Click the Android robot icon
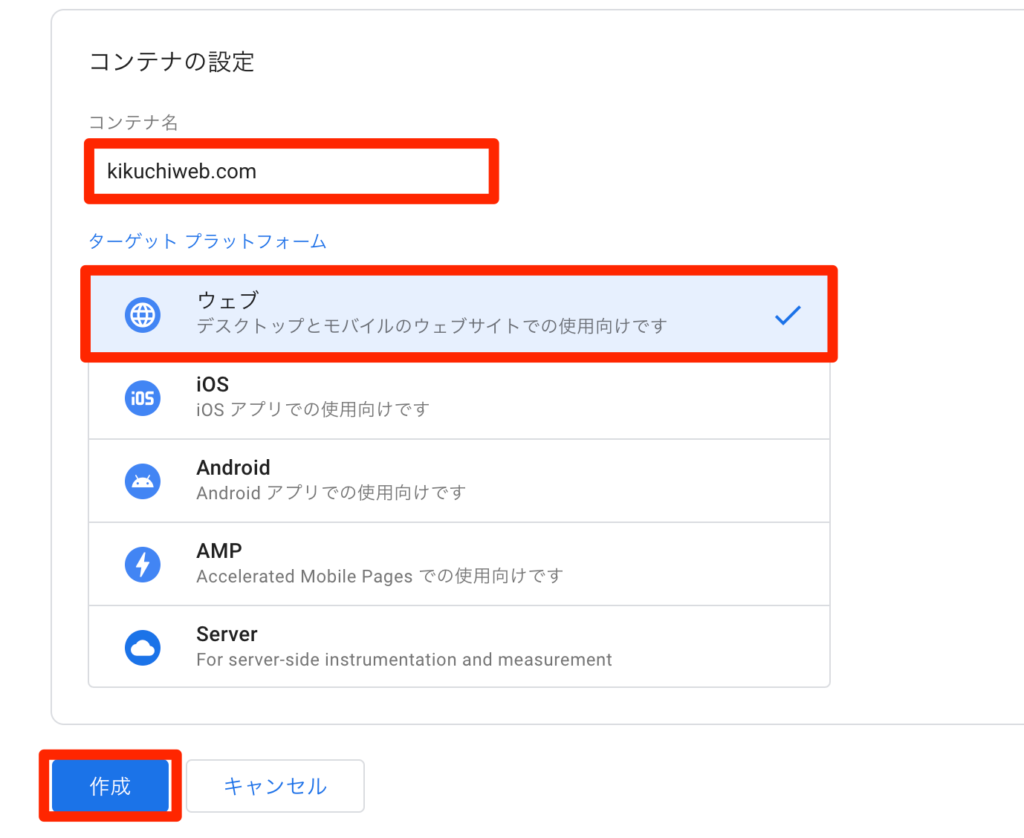This screenshot has width=1024, height=838. pos(142,481)
